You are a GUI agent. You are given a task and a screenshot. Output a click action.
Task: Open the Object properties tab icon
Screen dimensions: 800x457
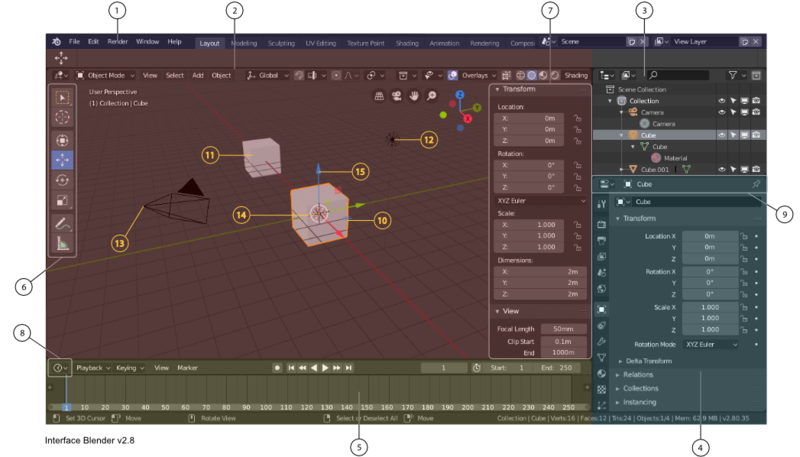coord(602,309)
